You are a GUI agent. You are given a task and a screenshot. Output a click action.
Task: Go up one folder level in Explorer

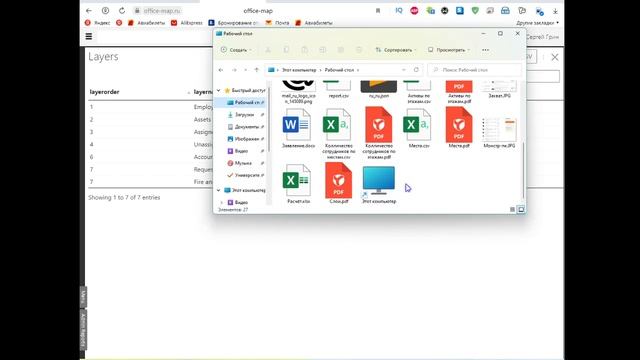point(256,70)
